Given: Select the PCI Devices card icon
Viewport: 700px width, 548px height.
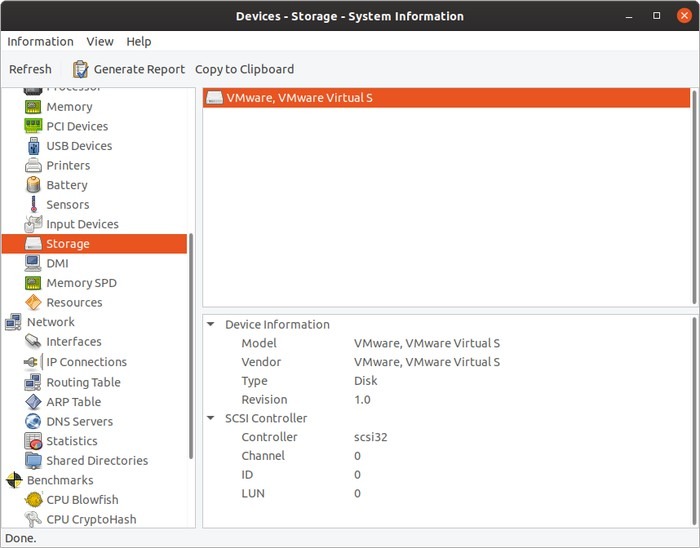Looking at the screenshot, I should pyautogui.click(x=33, y=126).
